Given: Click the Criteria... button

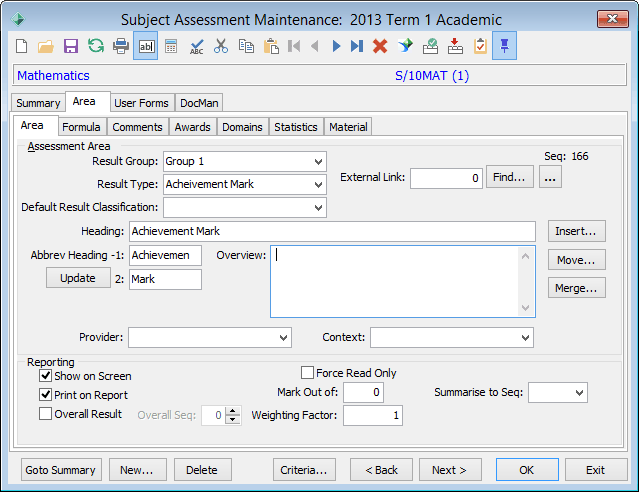Looking at the screenshot, I should [x=304, y=470].
